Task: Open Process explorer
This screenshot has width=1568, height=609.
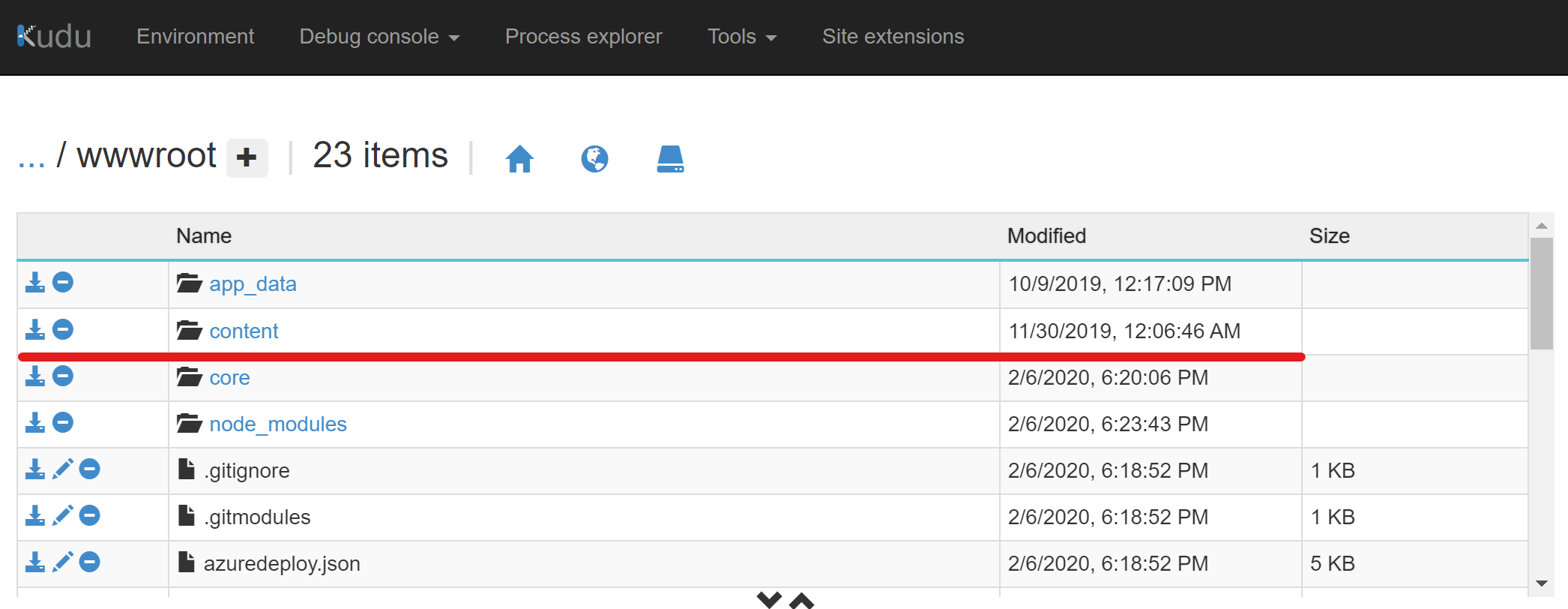Action: point(583,36)
